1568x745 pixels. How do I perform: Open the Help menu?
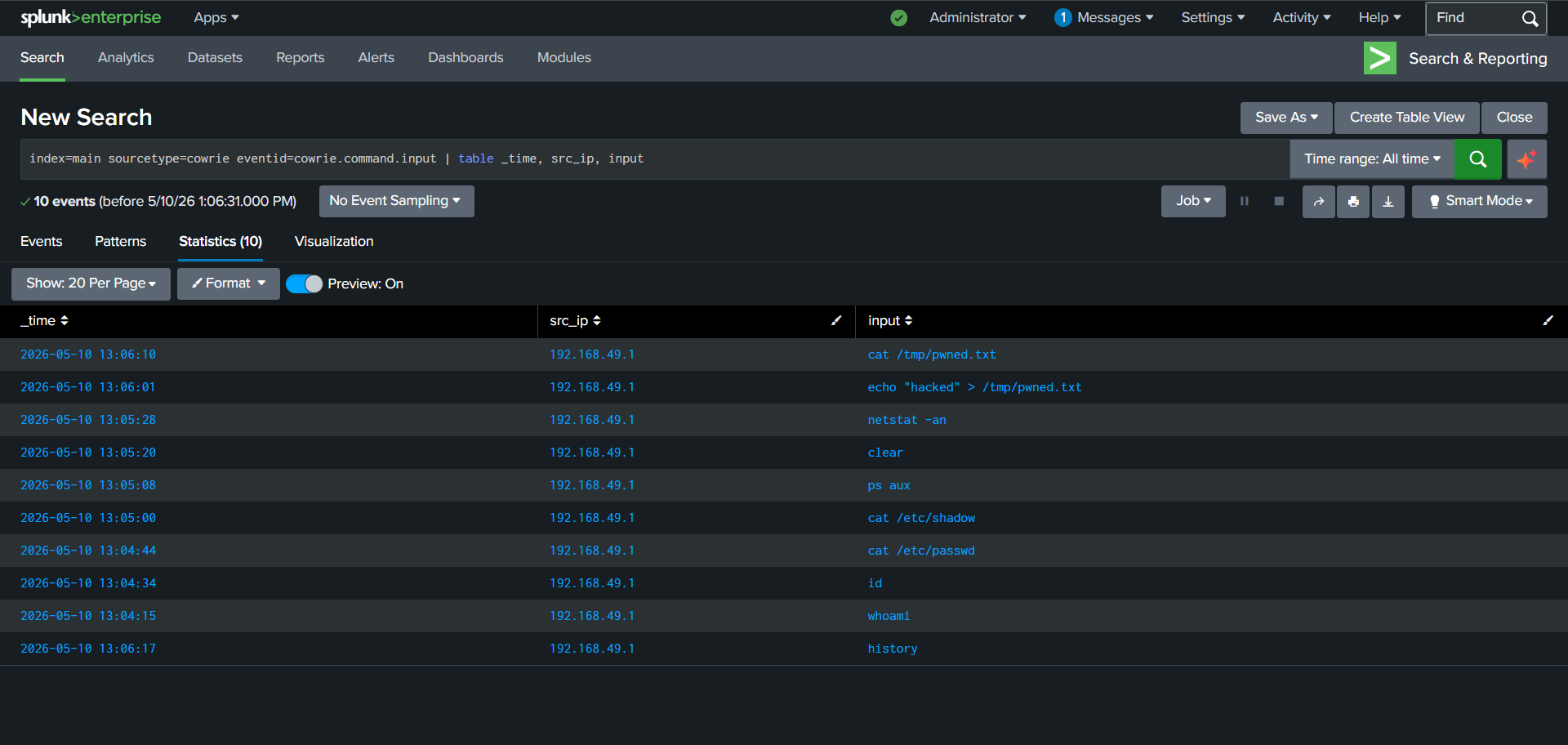(1379, 18)
